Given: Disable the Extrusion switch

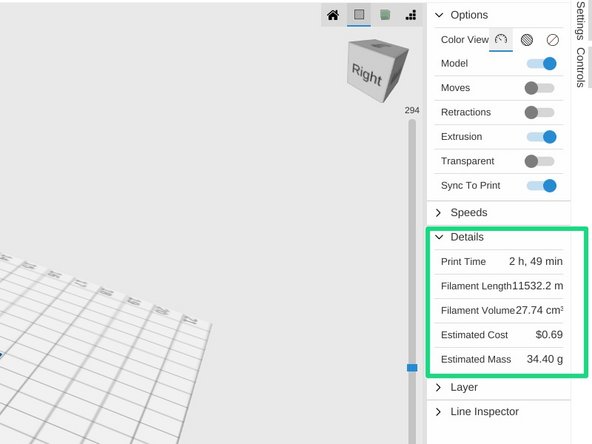Looking at the screenshot, I should point(541,137).
